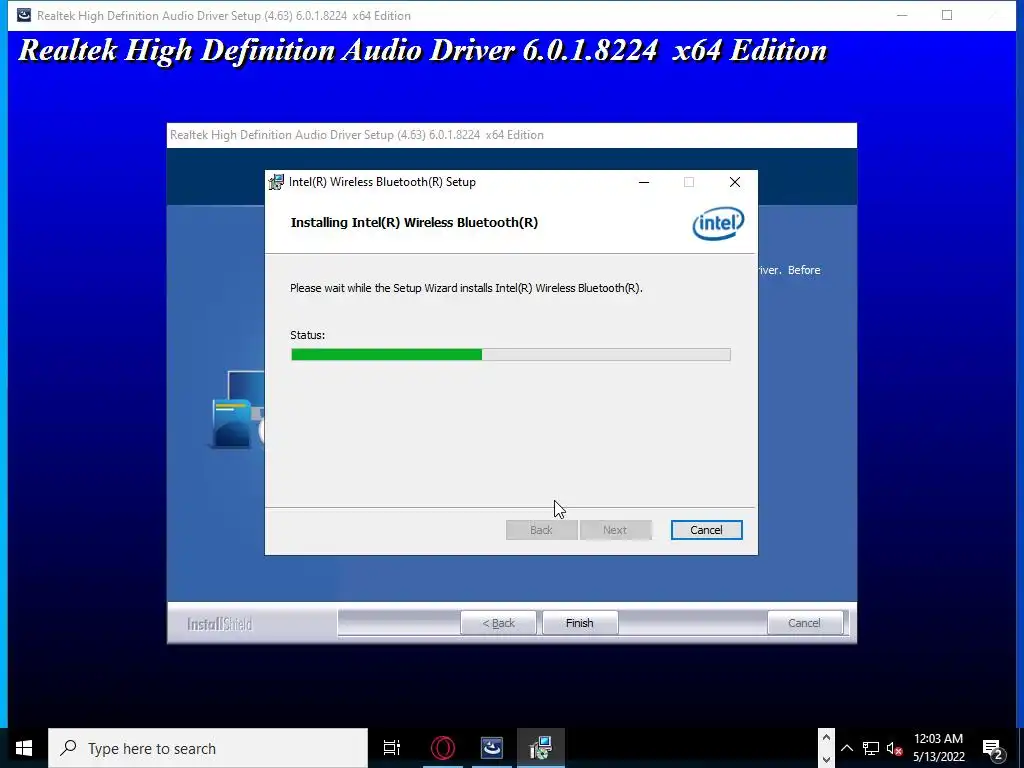1024x768 pixels.
Task: Click the "Please wait while the Setup Wizard" message
Action: click(x=466, y=288)
